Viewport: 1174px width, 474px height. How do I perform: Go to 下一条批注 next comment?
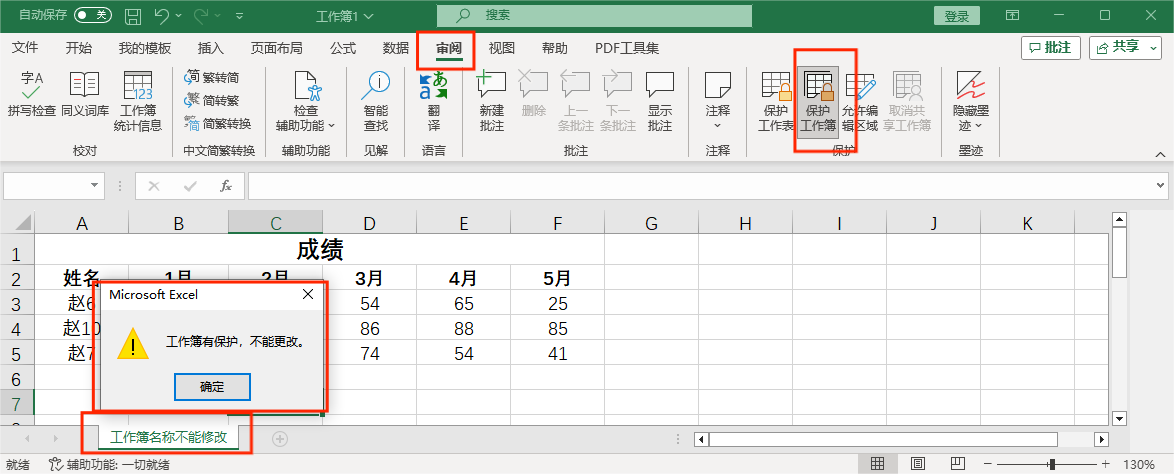tap(618, 102)
